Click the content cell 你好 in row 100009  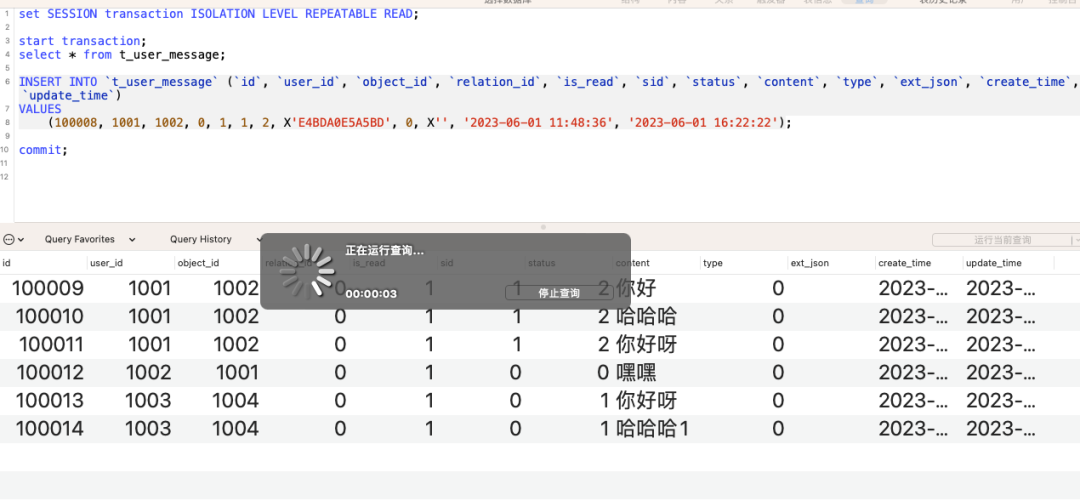point(636,288)
